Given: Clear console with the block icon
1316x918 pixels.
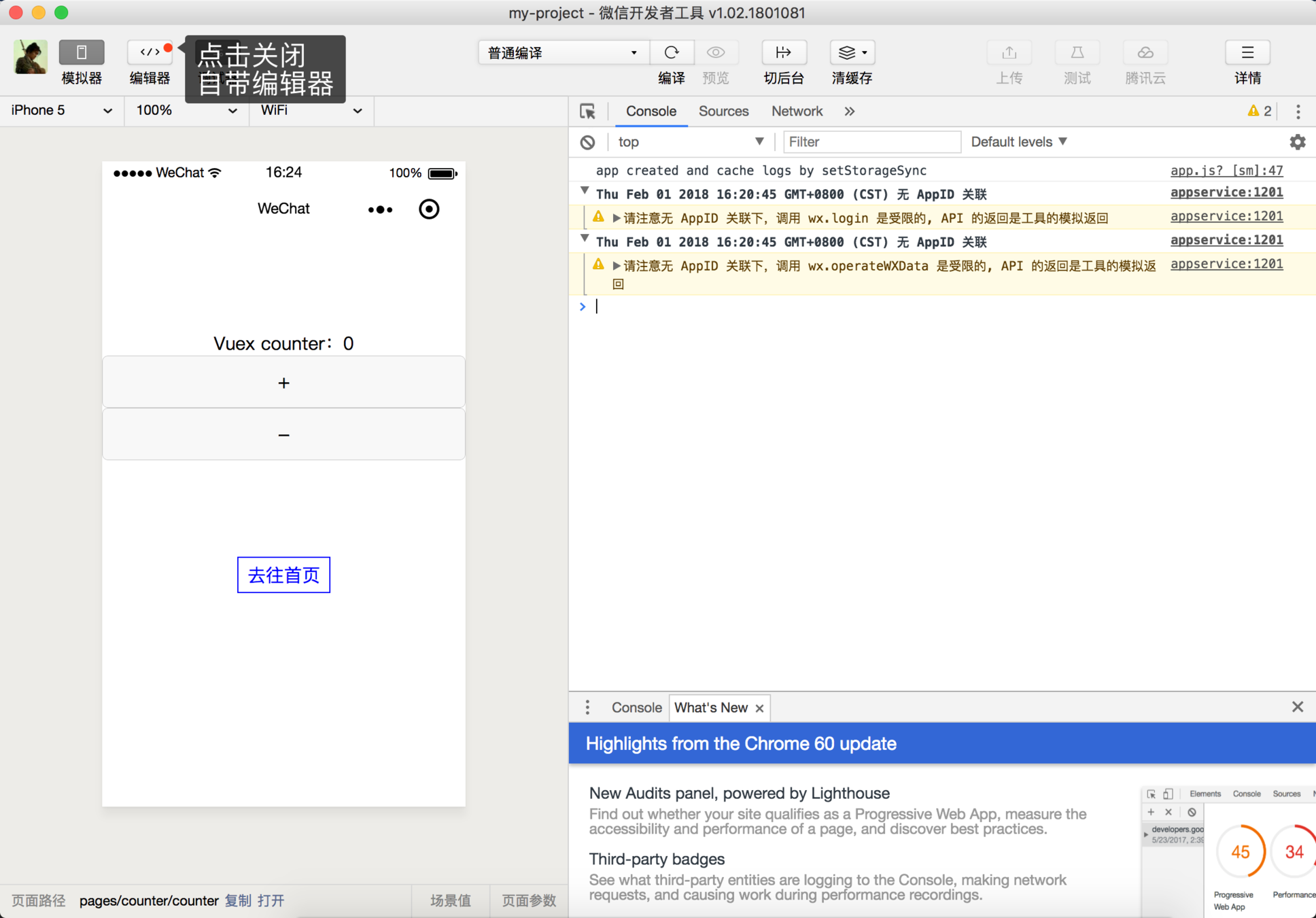Looking at the screenshot, I should (x=588, y=142).
